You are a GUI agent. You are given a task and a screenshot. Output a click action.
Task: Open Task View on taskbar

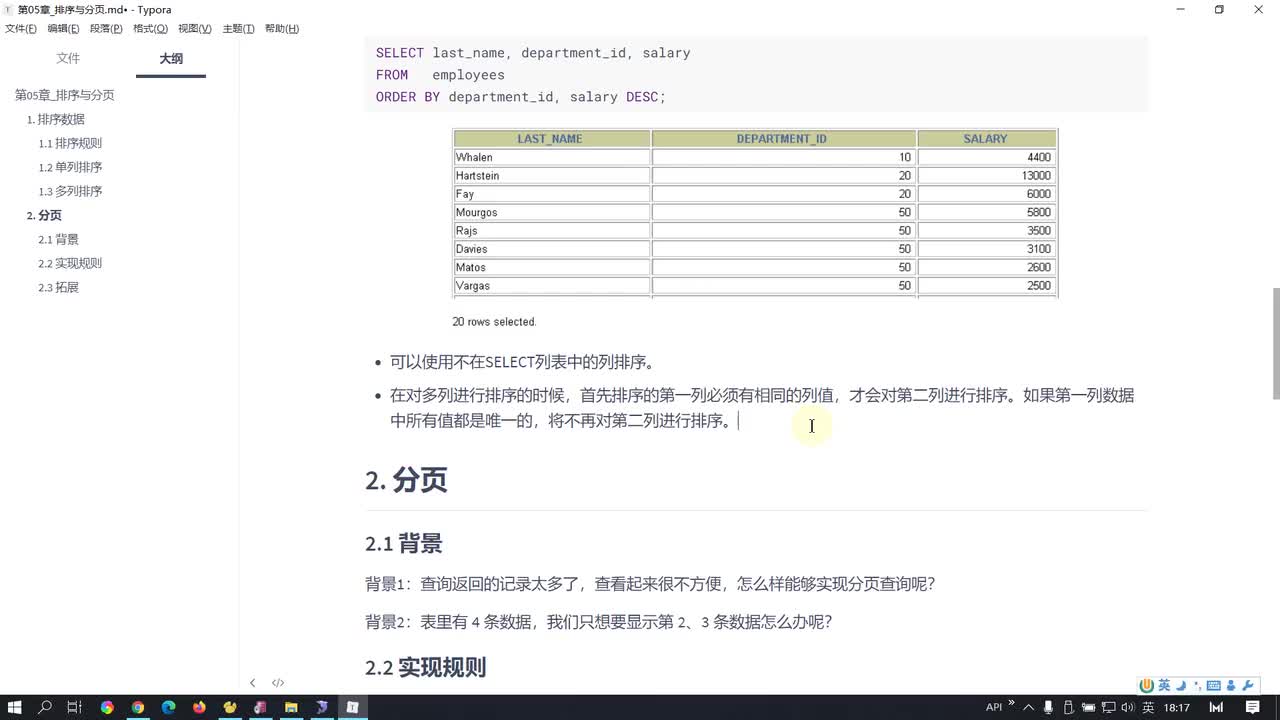(75, 707)
